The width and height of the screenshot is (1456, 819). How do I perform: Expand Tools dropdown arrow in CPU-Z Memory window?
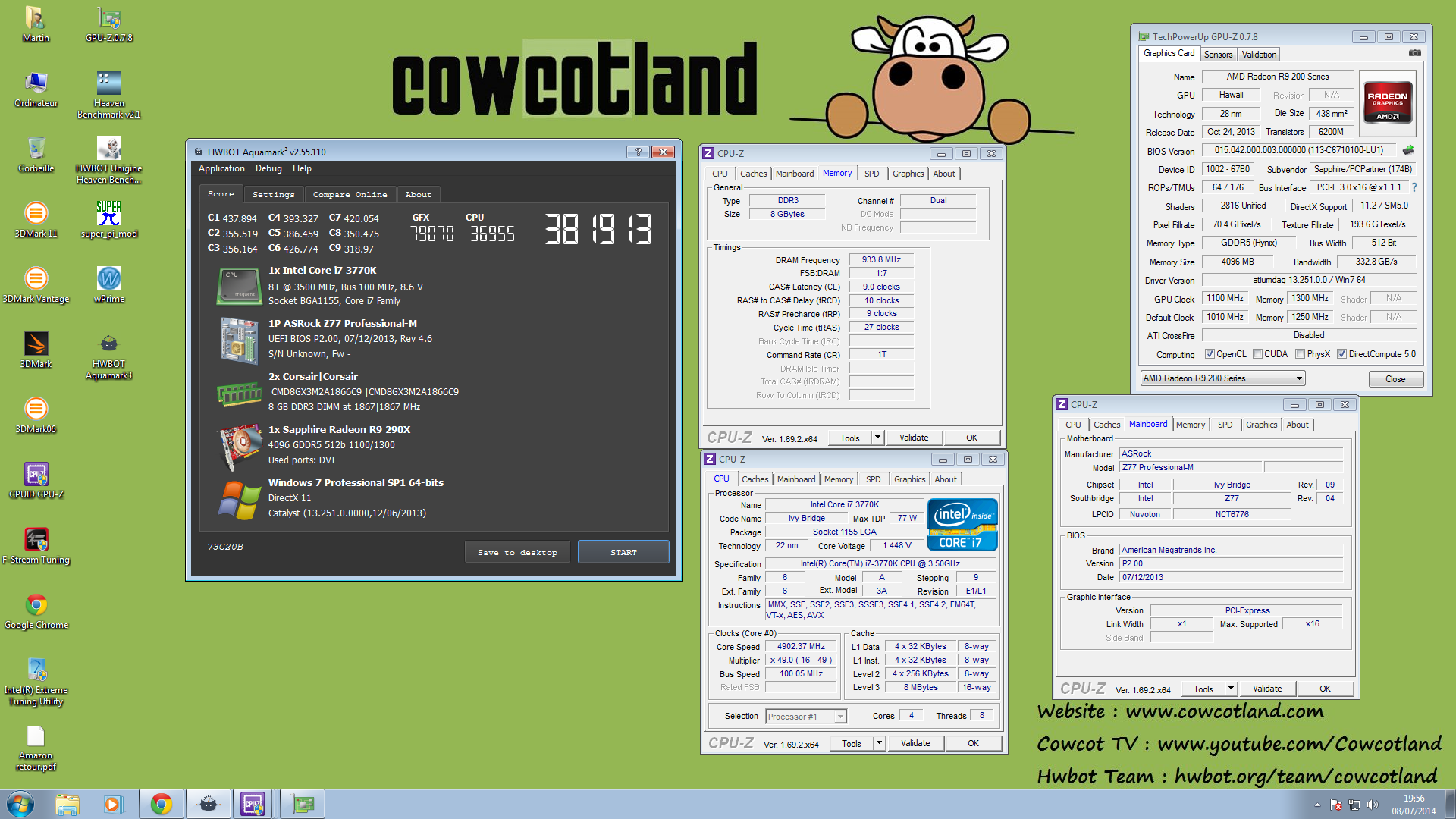pyautogui.click(x=877, y=438)
